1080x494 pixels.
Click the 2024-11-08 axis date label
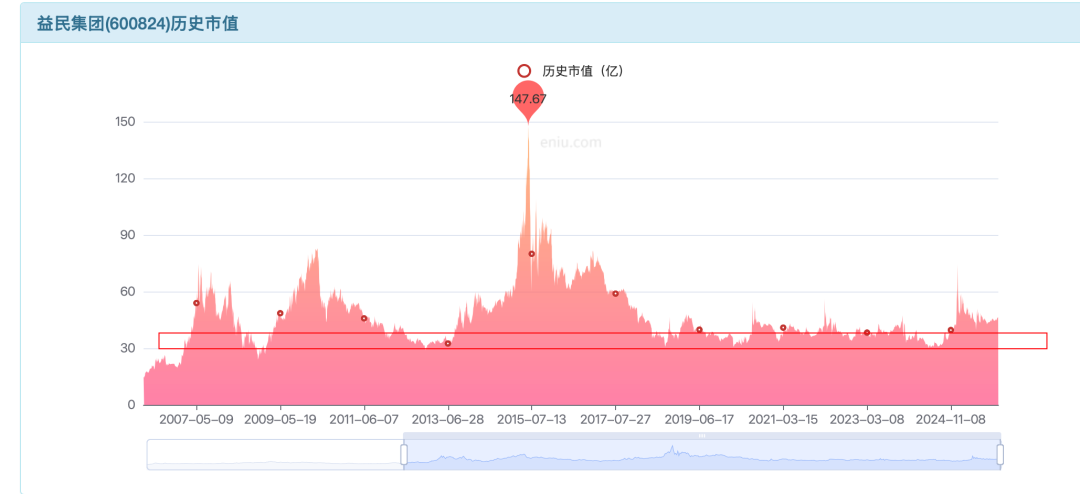point(951,420)
